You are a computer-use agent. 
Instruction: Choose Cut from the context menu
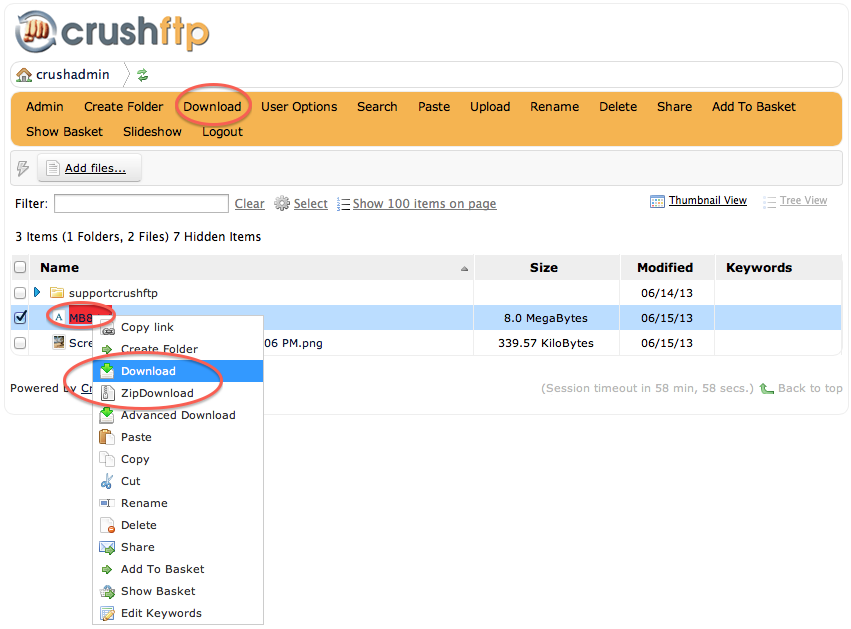[x=178, y=481]
